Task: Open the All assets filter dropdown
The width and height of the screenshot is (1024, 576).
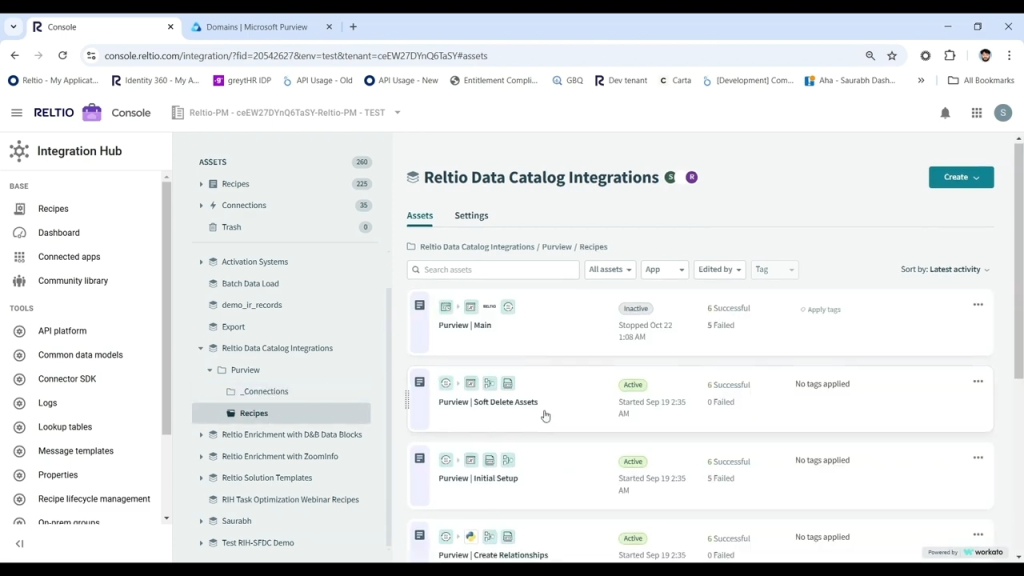Action: point(610,269)
